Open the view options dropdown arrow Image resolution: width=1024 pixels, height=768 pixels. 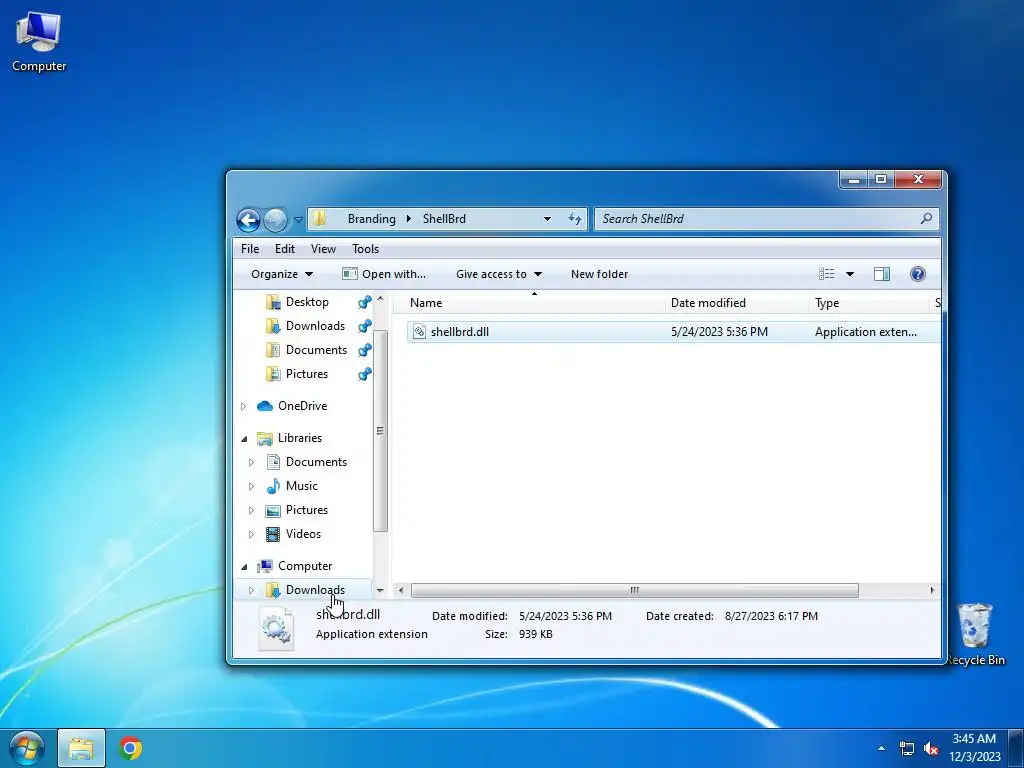point(850,274)
